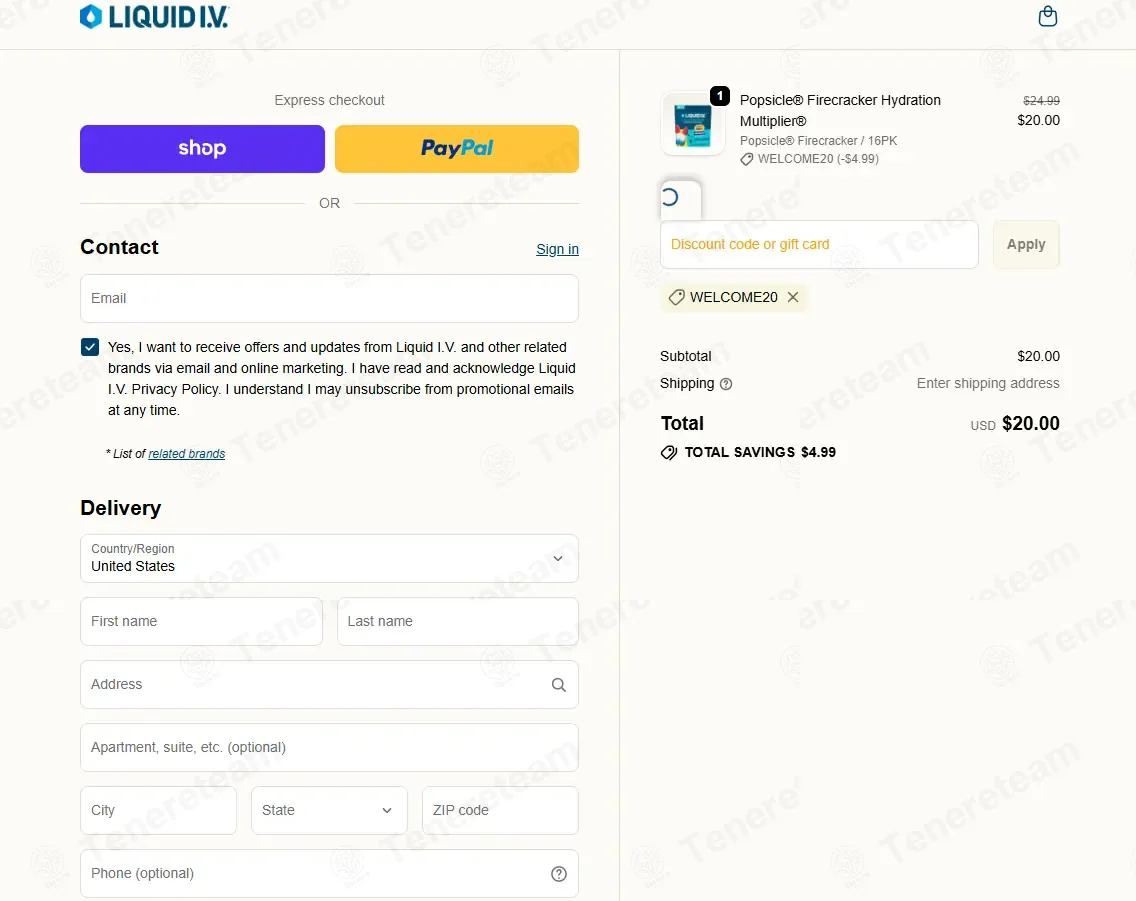Click the WELCOME20 (-$4.99) line item text
The image size is (1136, 901).
click(x=818, y=159)
